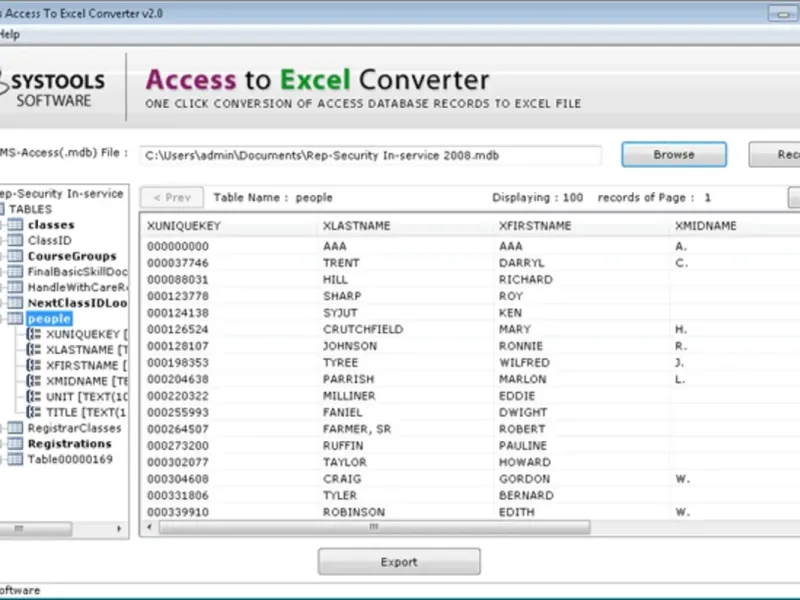Click the field icon next to XLASTNAME
The image size is (800, 600).
pos(34,350)
